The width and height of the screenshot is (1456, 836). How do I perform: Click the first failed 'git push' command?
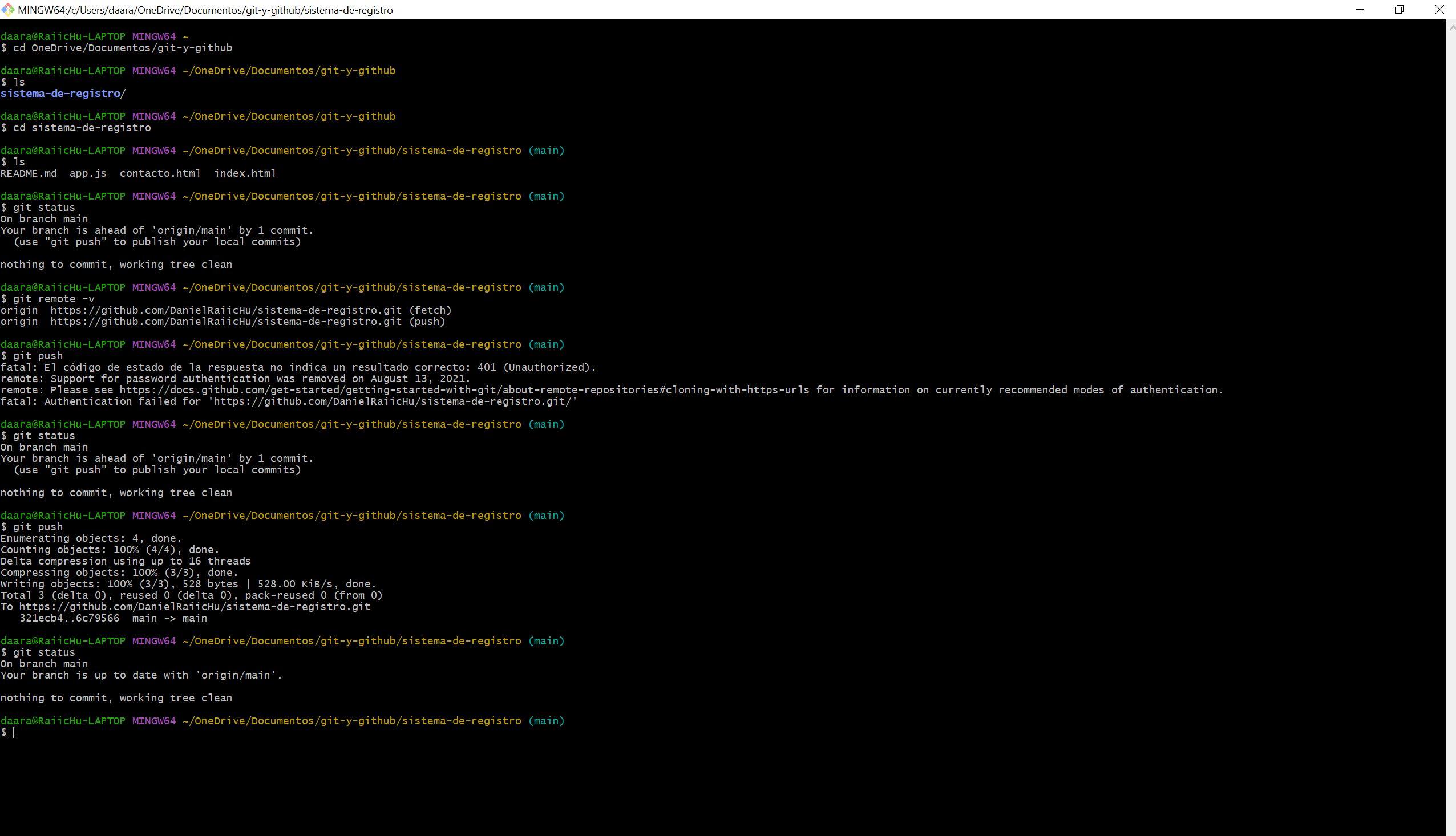click(38, 356)
